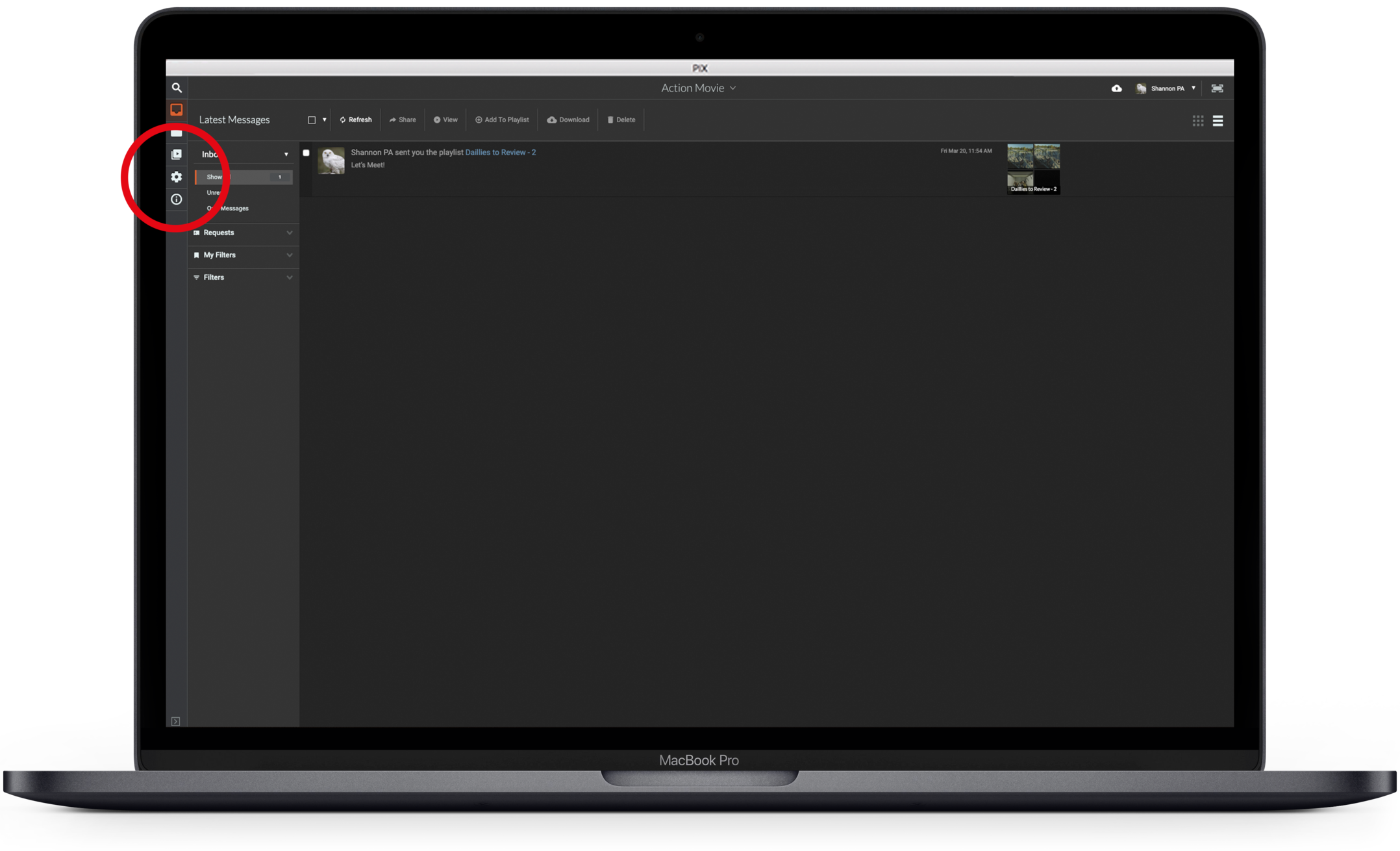This screenshot has height=851, width=1400.
Task: Open the select-all dropdown arrow
Action: [325, 120]
